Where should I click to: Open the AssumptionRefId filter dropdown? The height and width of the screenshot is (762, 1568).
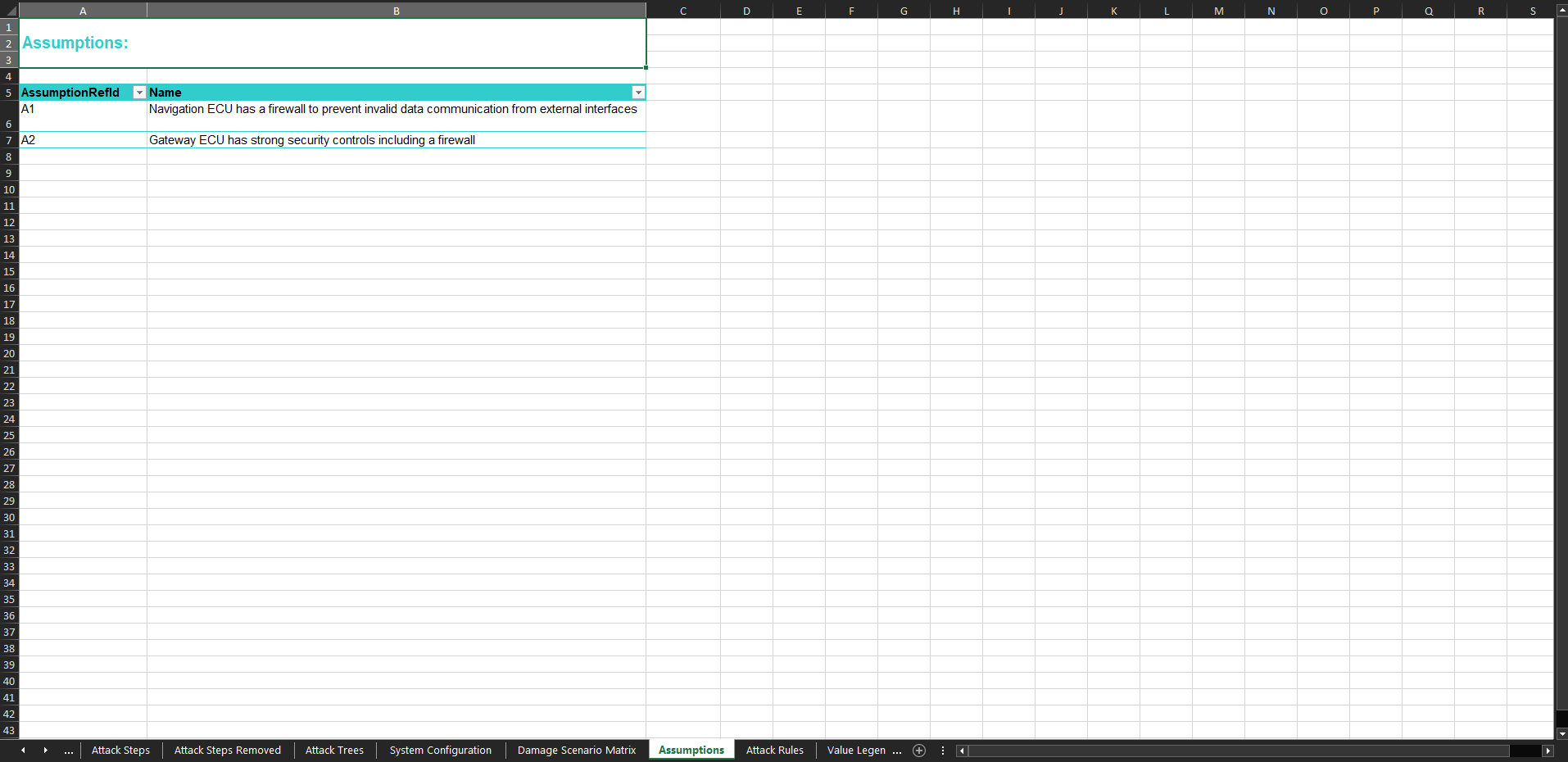click(x=139, y=93)
